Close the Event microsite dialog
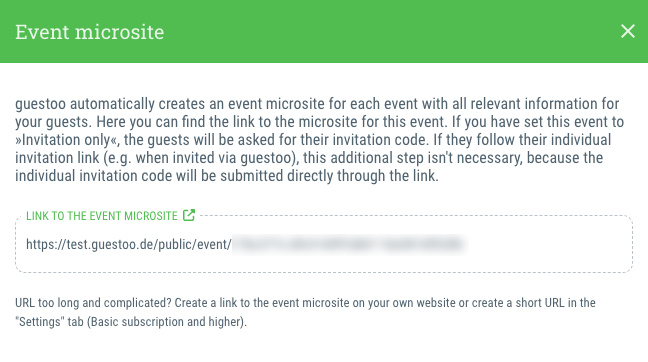 coord(627,31)
